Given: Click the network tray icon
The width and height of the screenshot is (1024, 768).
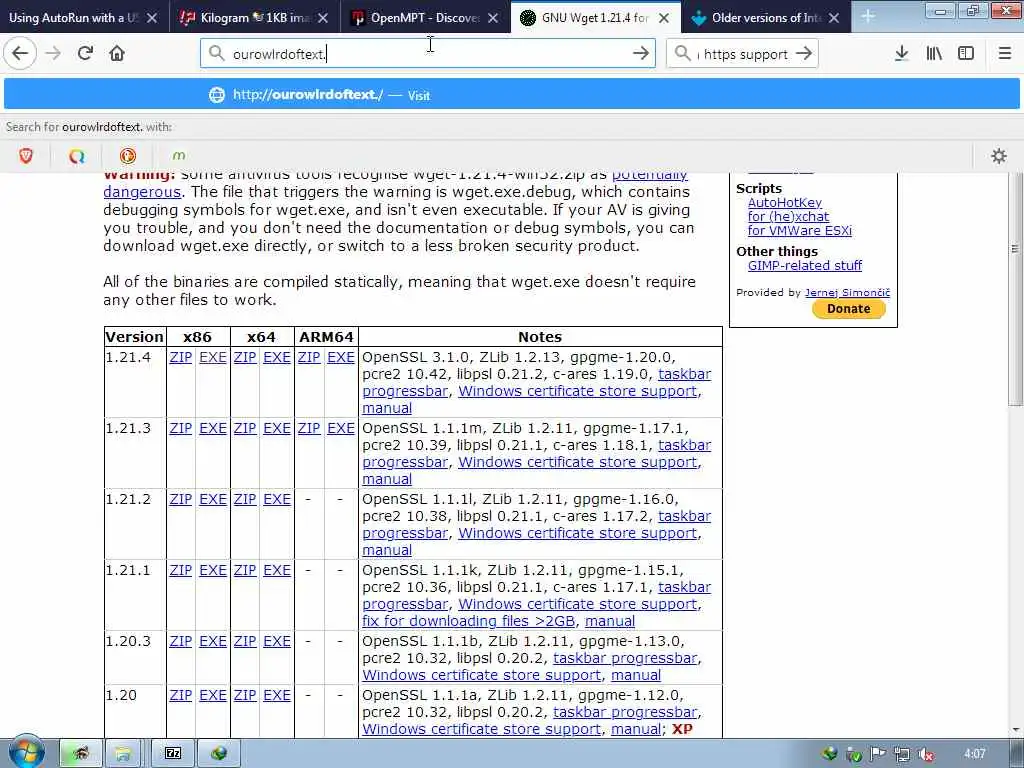Looking at the screenshot, I should tap(902, 754).
